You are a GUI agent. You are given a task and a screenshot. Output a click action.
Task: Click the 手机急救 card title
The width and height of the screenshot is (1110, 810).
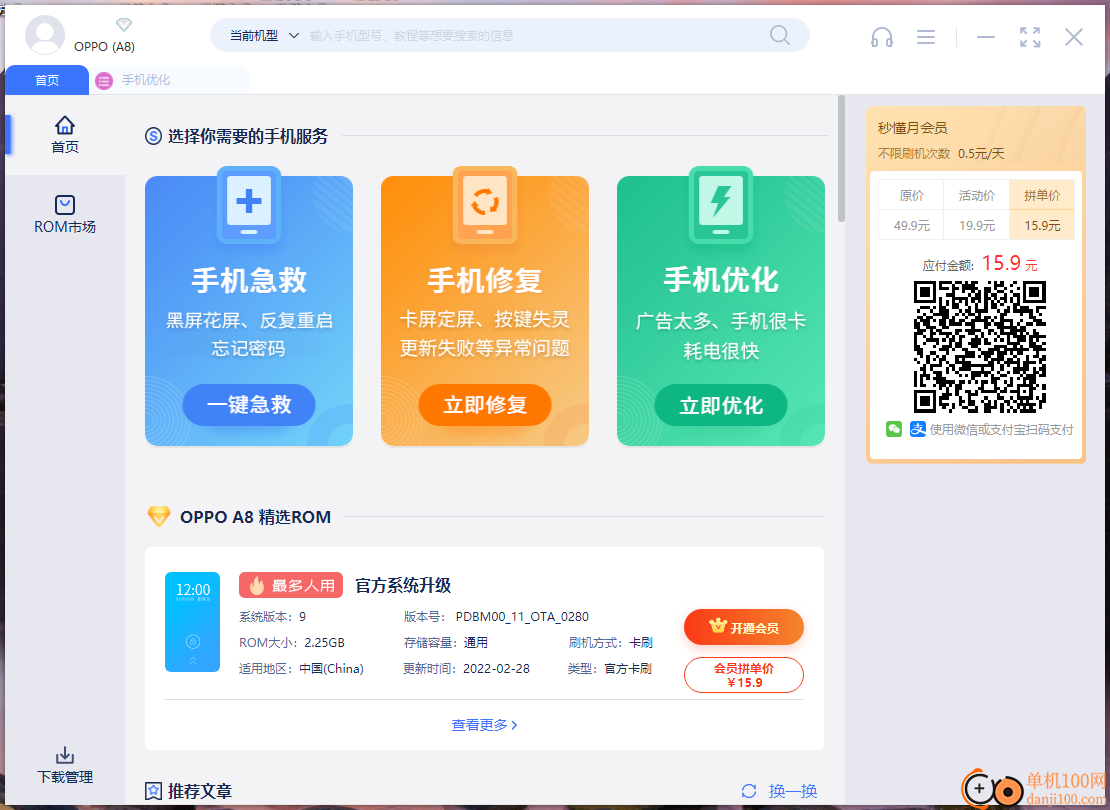(248, 280)
